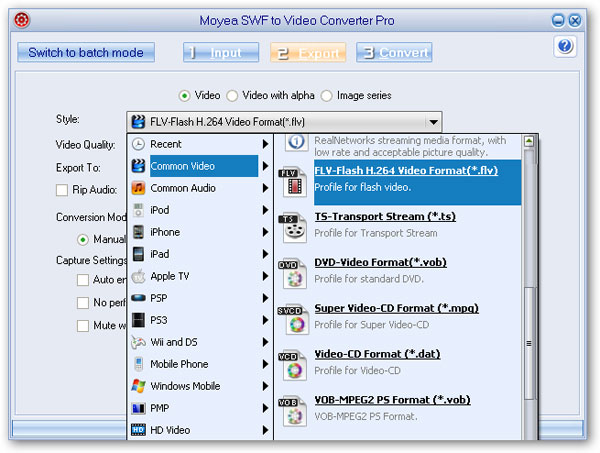Tick the Mute capture checkbox

83,326
